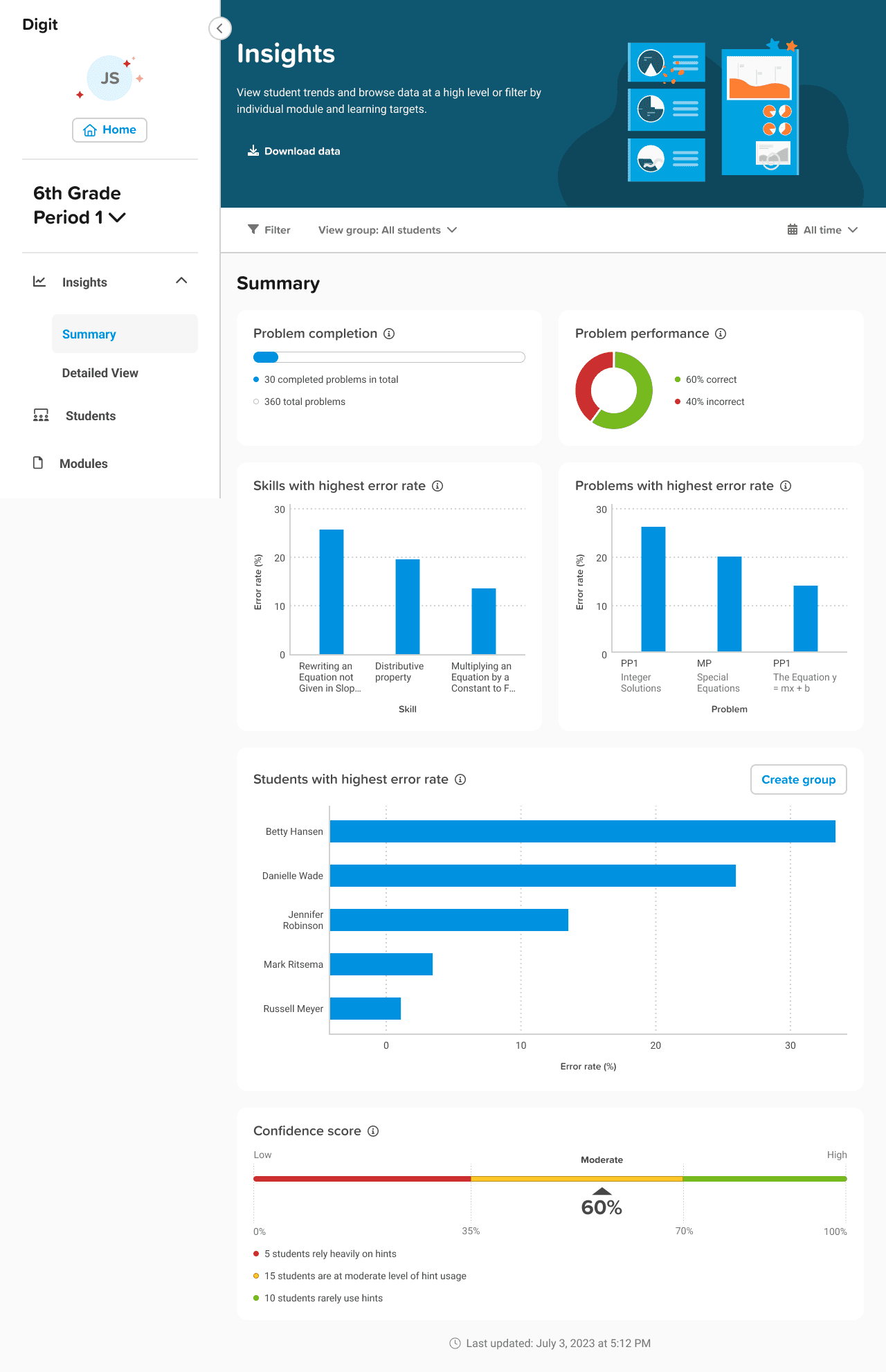
Task: Click Russell Meyer's error rate bar
Action: pos(365,1009)
